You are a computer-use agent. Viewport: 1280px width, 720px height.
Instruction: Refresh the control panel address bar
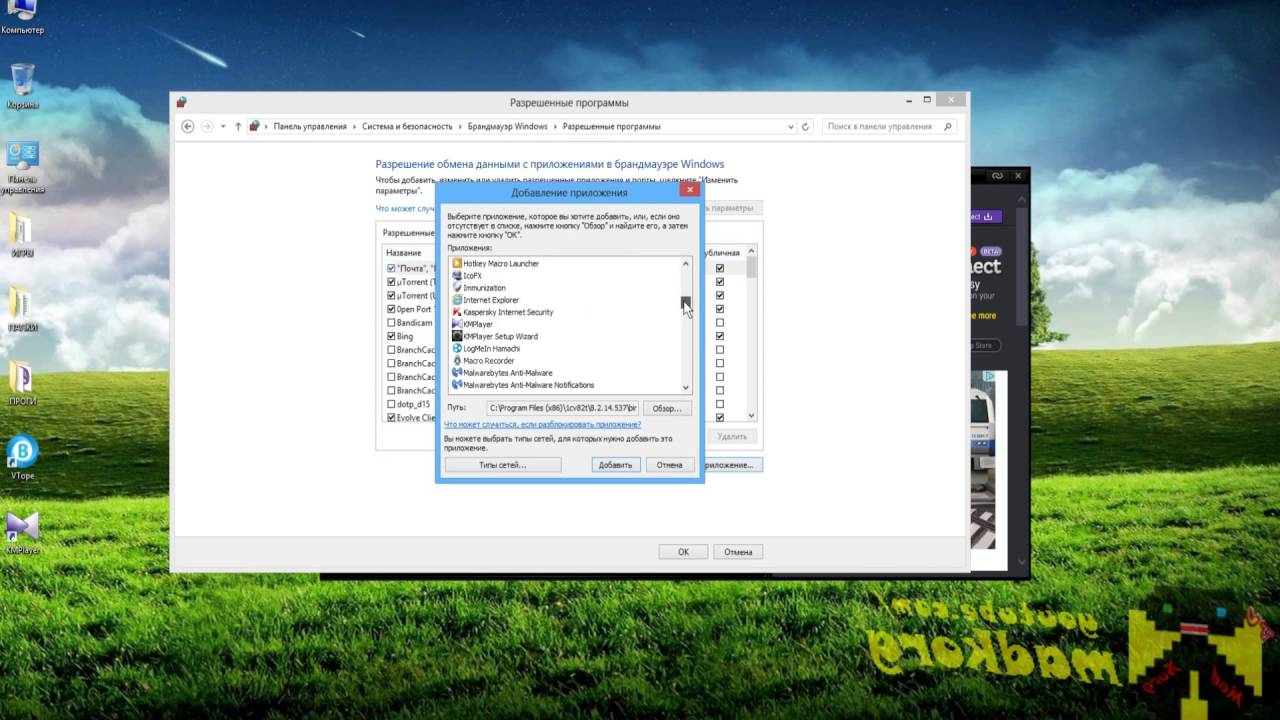[x=806, y=127]
